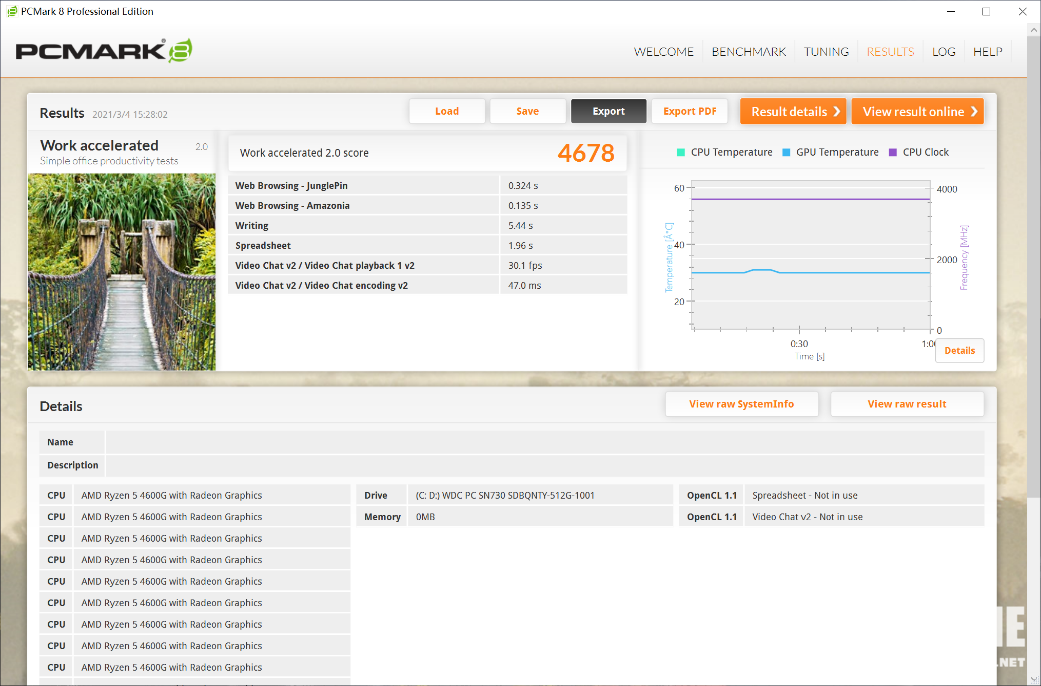This screenshot has width=1041, height=686.
Task: Go to the TUNING tab
Action: coord(826,52)
